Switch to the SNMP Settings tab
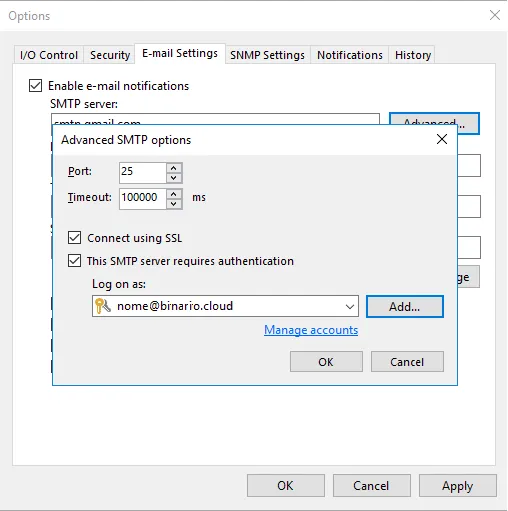Image resolution: width=508 pixels, height=511 pixels. [x=267, y=55]
